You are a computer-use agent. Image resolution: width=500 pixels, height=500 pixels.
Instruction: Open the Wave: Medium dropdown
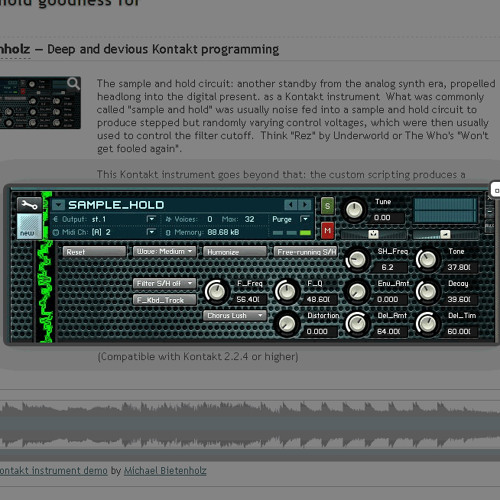(x=165, y=251)
